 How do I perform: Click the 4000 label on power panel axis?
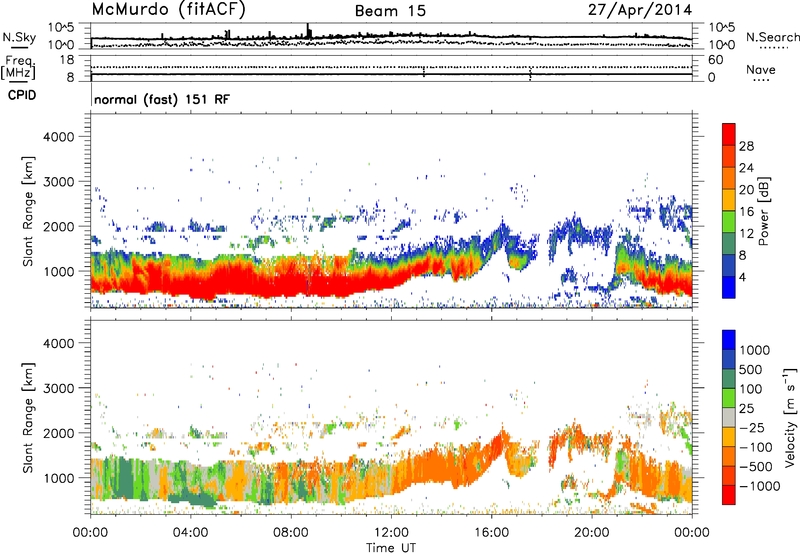[58, 137]
